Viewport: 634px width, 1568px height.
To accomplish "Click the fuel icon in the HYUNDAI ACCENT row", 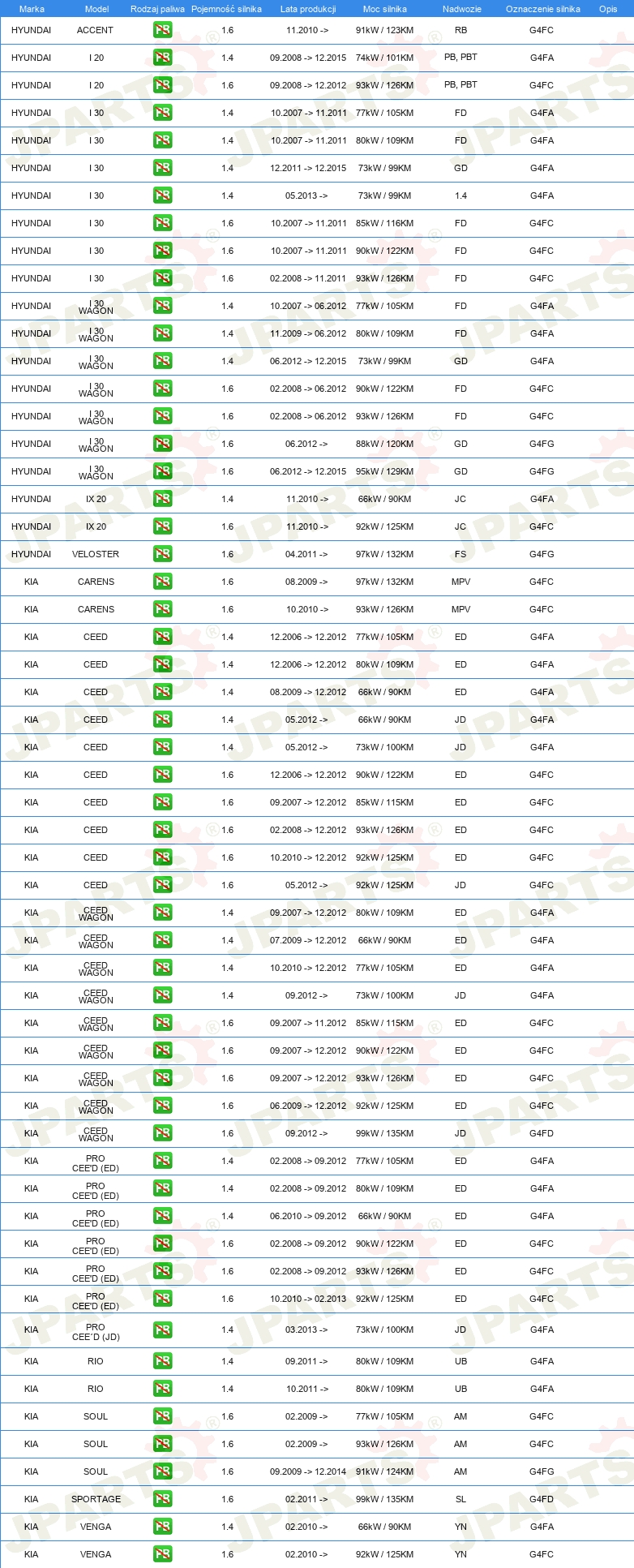I will pos(162,30).
